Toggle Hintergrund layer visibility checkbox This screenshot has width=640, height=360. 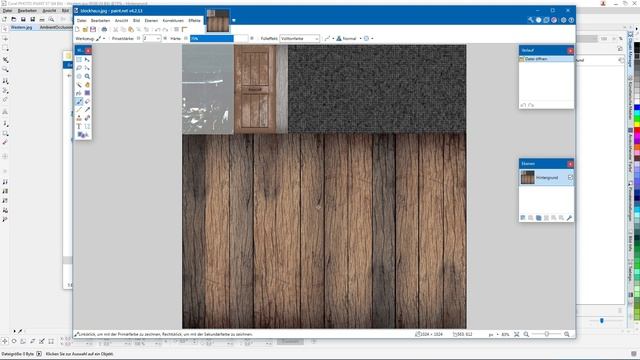click(570, 178)
